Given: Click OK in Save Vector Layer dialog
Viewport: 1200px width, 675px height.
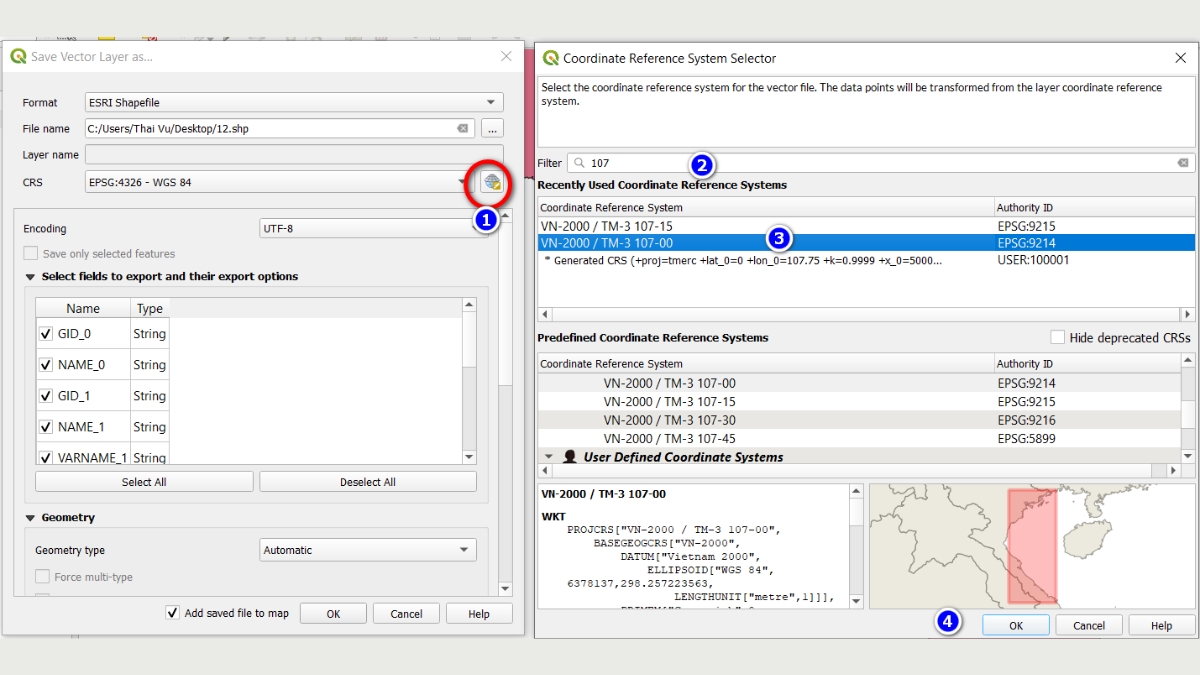Looking at the screenshot, I should point(333,614).
